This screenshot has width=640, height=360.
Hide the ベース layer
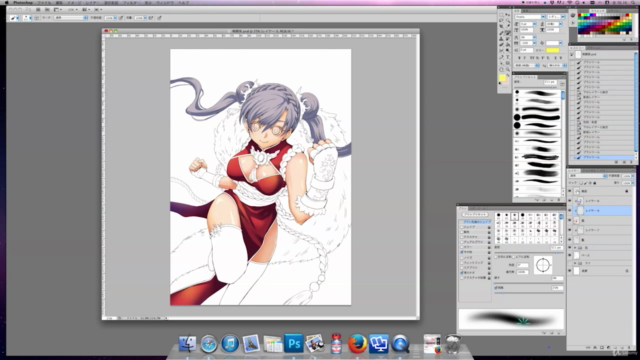570,255
